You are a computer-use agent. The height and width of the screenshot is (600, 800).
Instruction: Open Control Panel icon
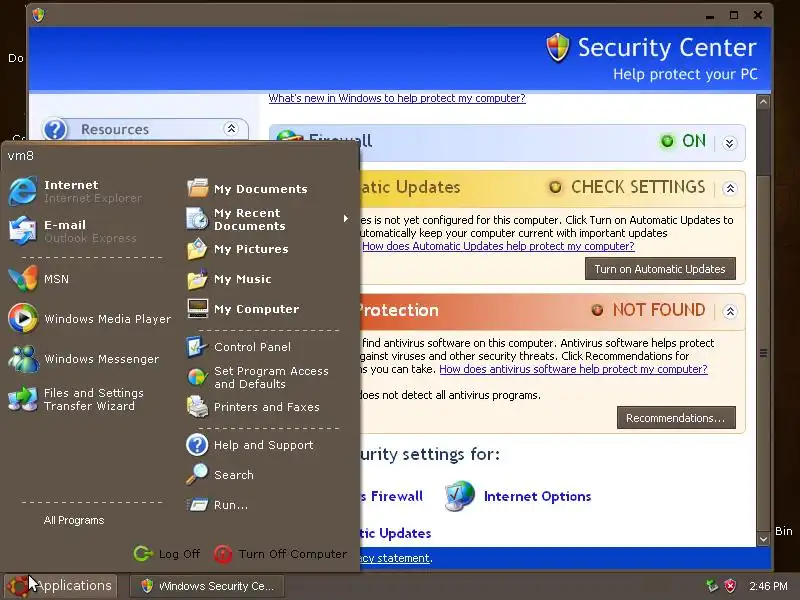point(197,347)
